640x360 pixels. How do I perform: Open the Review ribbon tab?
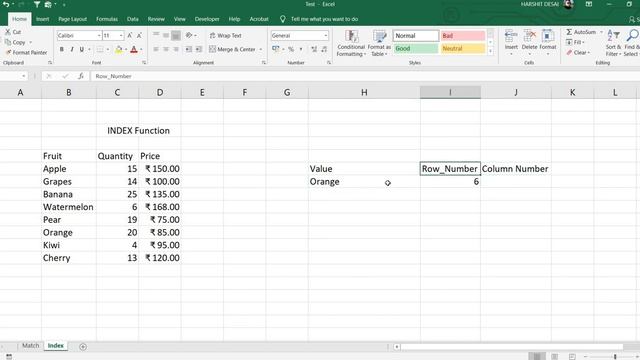[156, 19]
